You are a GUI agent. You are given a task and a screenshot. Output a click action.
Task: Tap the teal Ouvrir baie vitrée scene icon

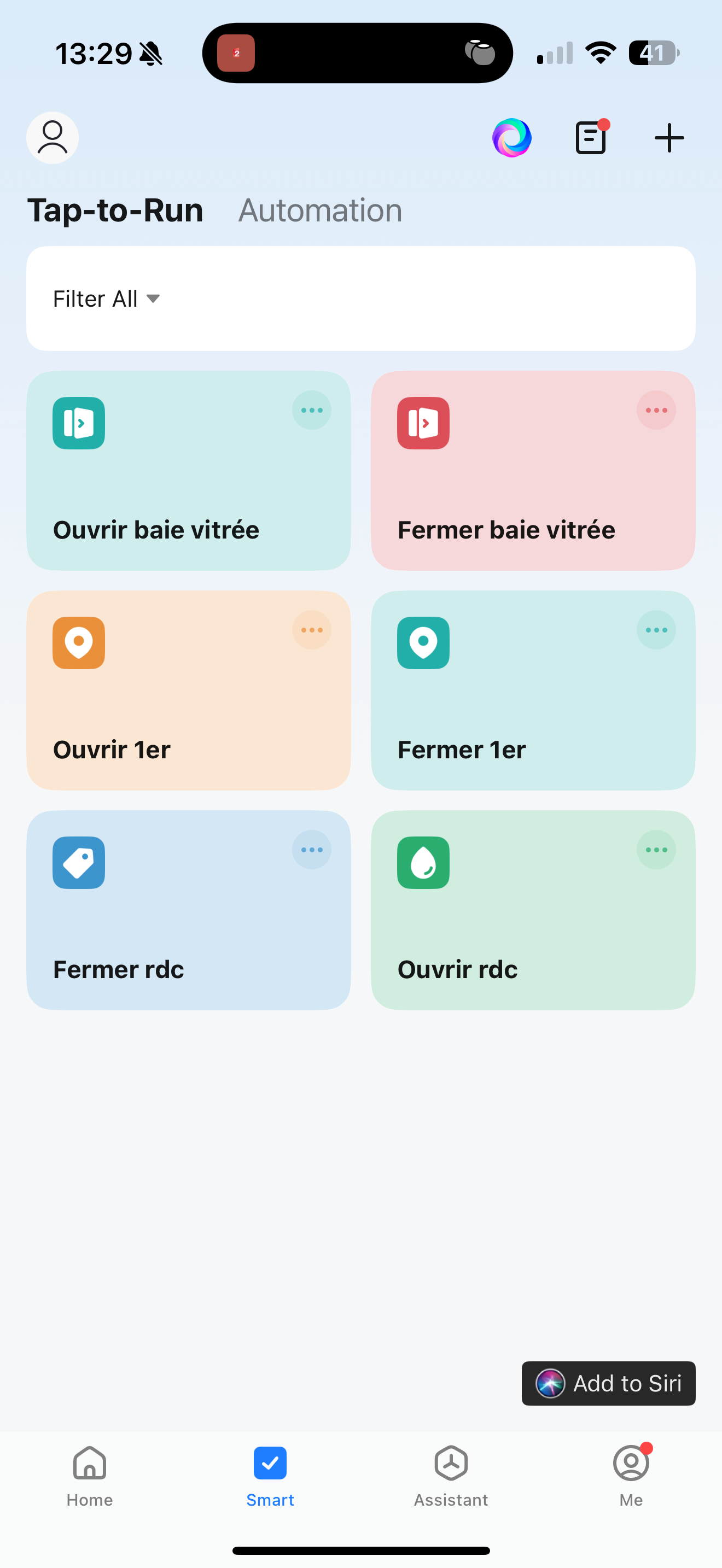click(79, 423)
